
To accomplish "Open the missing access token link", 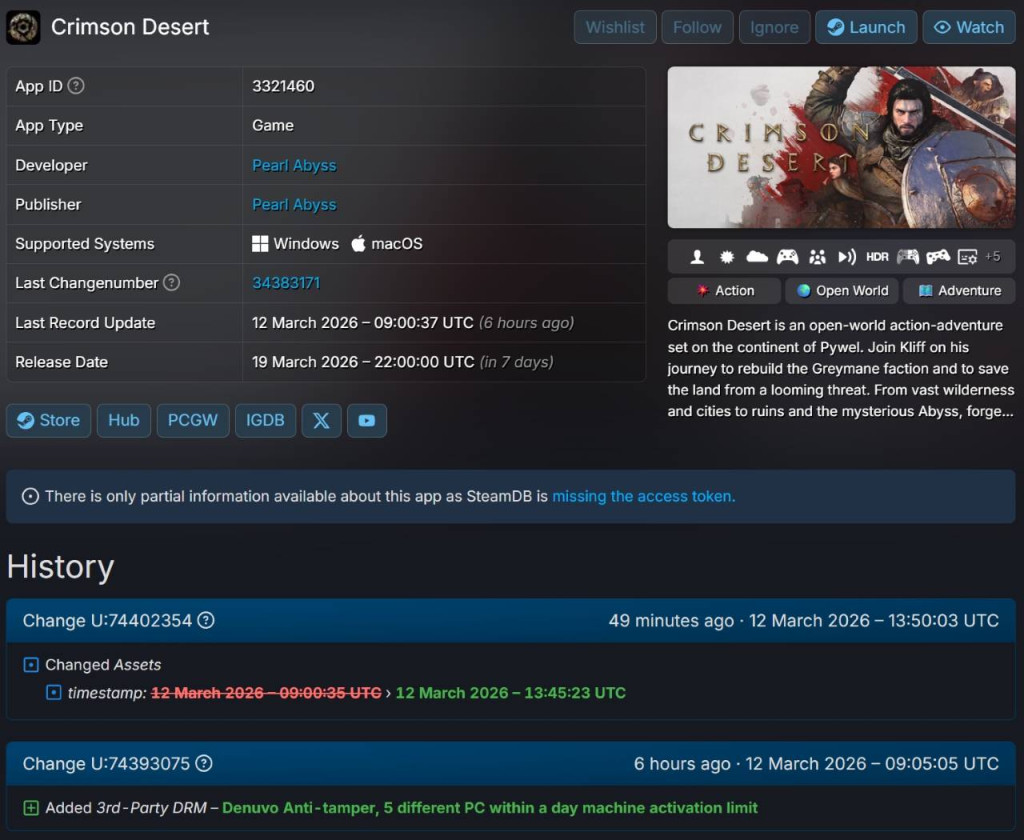I will click(x=643, y=496).
